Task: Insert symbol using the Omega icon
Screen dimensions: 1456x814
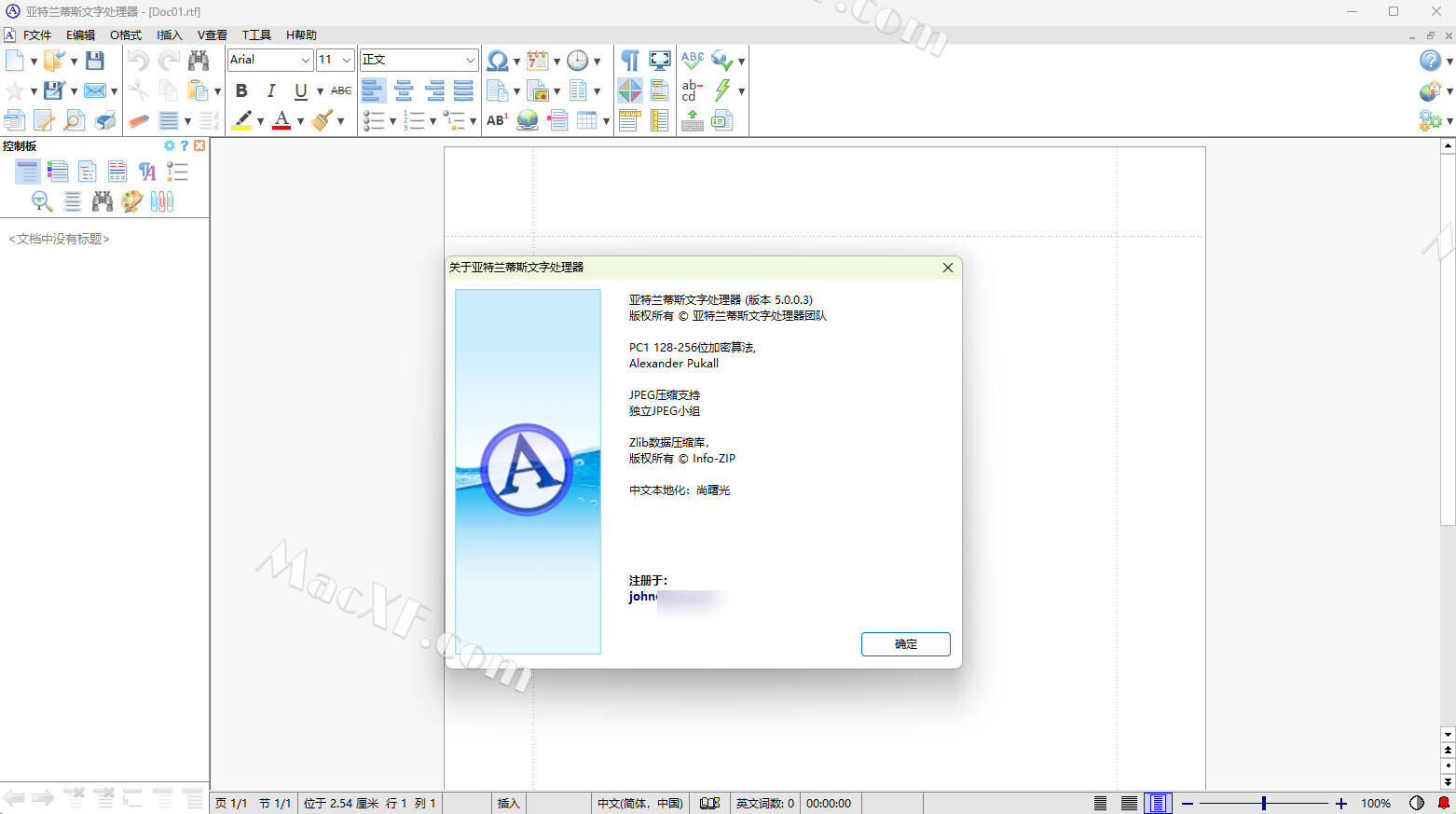Action: tap(498, 61)
